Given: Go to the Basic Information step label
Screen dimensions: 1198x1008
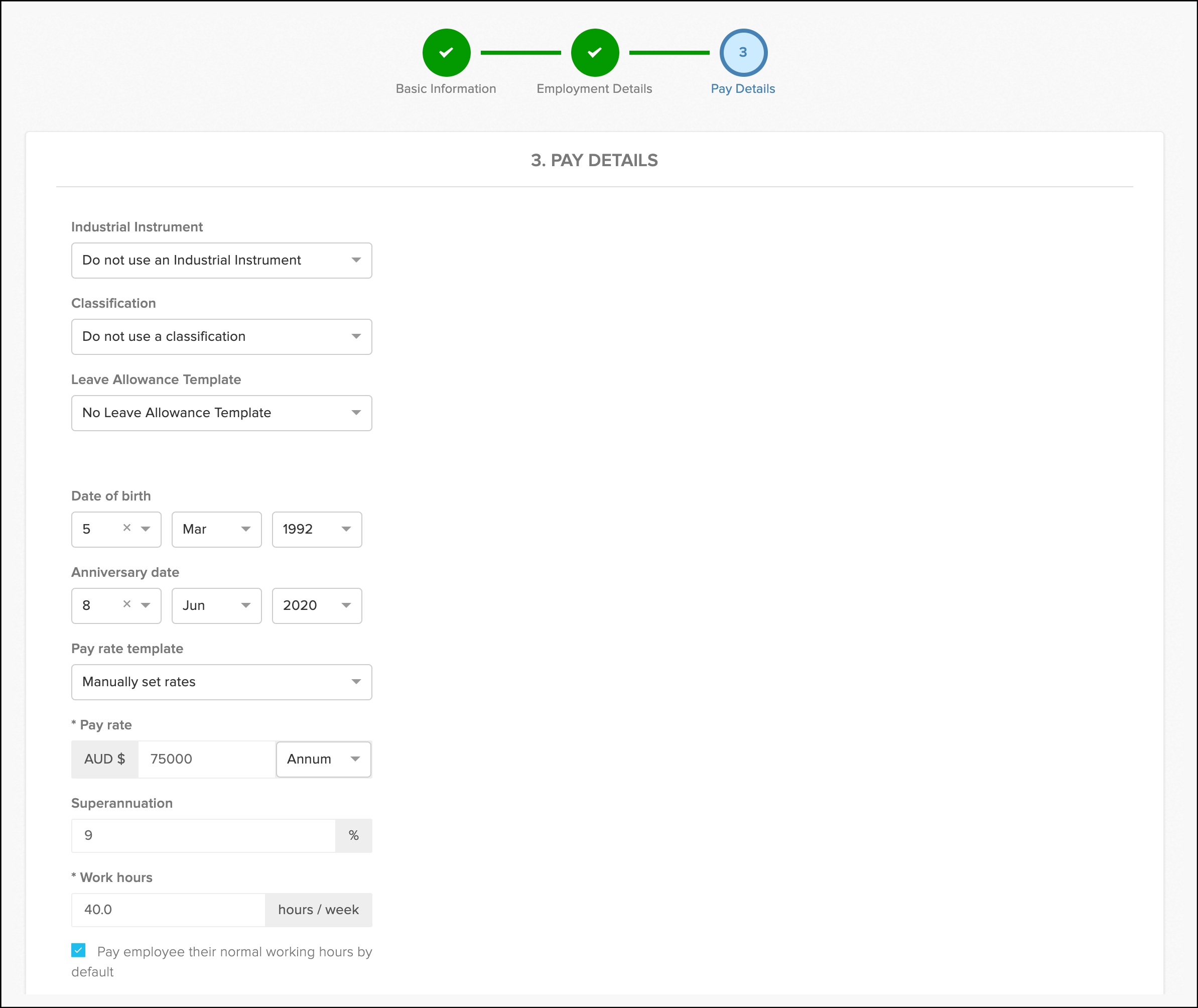Looking at the screenshot, I should click(446, 88).
